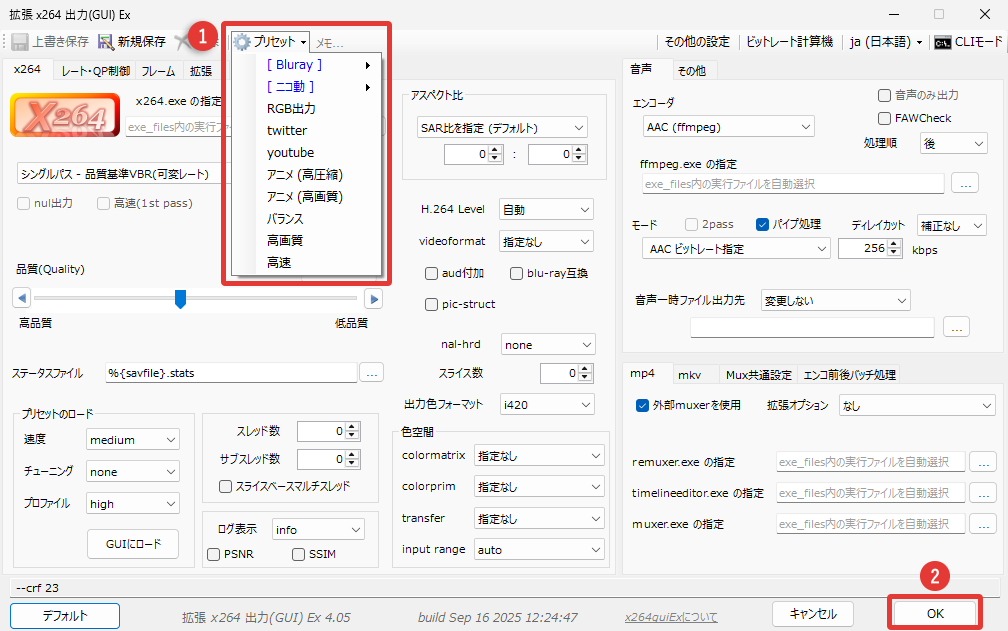Enable the aud付加 checkbox
The width and height of the screenshot is (1008, 631).
tap(432, 273)
